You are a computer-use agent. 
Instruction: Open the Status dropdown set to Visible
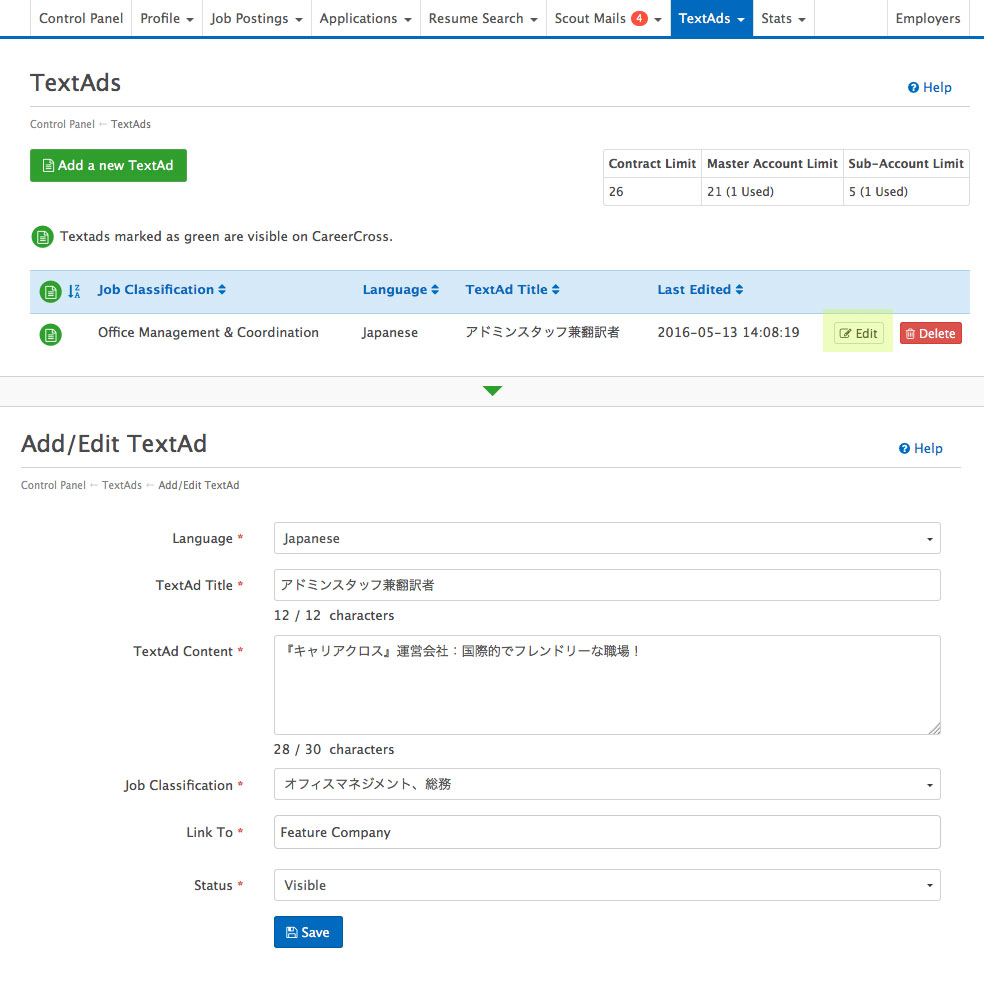(607, 885)
